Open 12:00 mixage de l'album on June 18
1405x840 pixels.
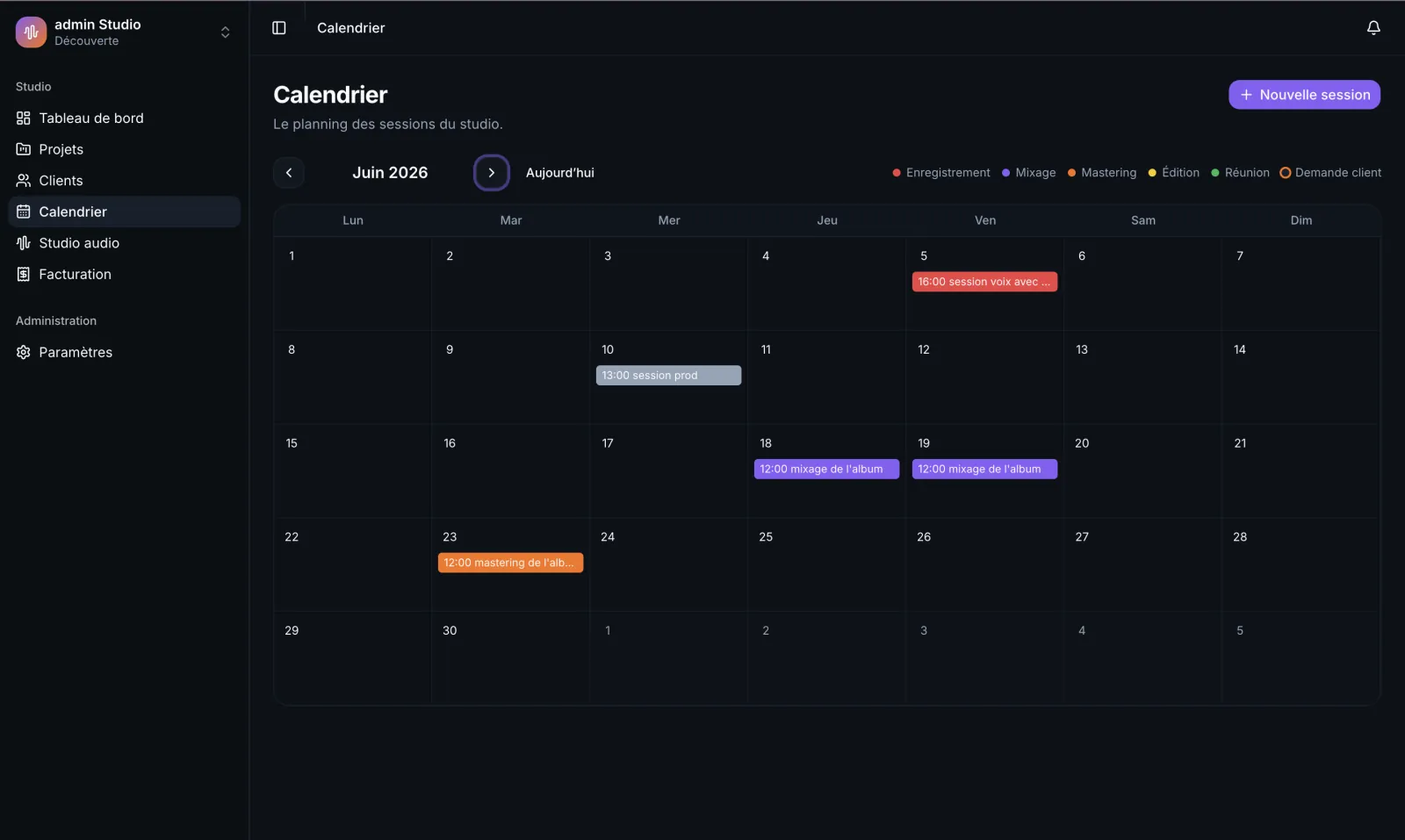tap(826, 470)
